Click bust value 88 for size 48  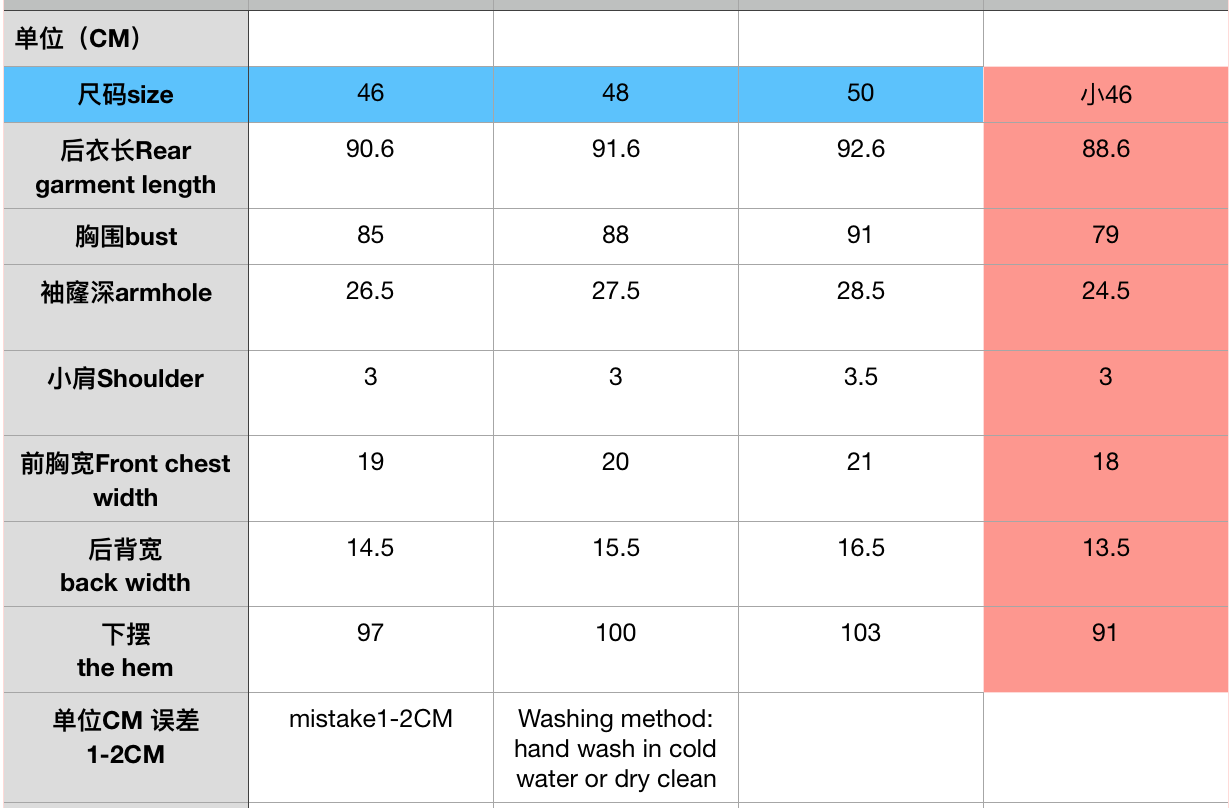coord(615,235)
